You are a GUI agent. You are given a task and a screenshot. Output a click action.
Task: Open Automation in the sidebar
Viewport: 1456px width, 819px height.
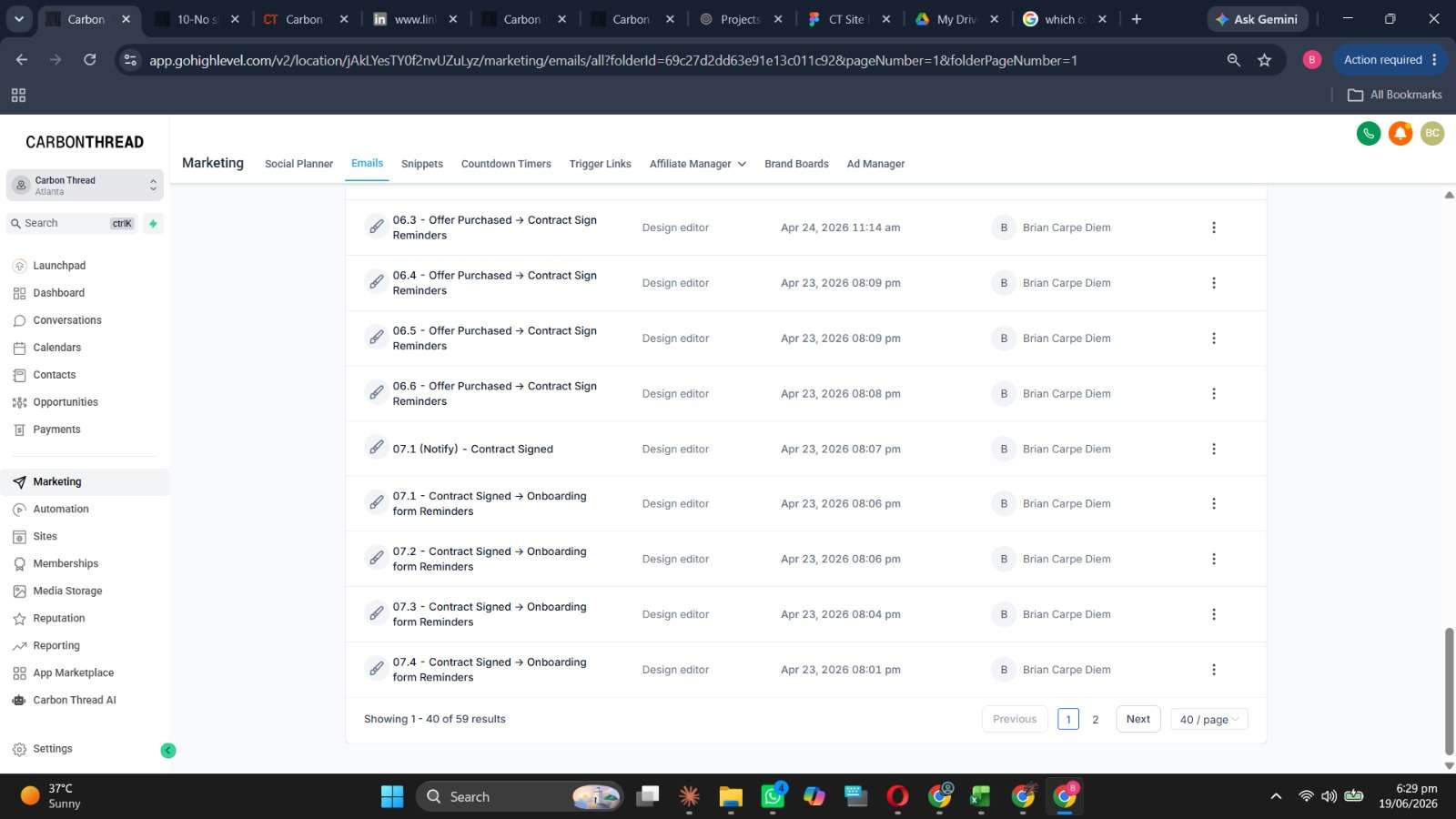61,509
